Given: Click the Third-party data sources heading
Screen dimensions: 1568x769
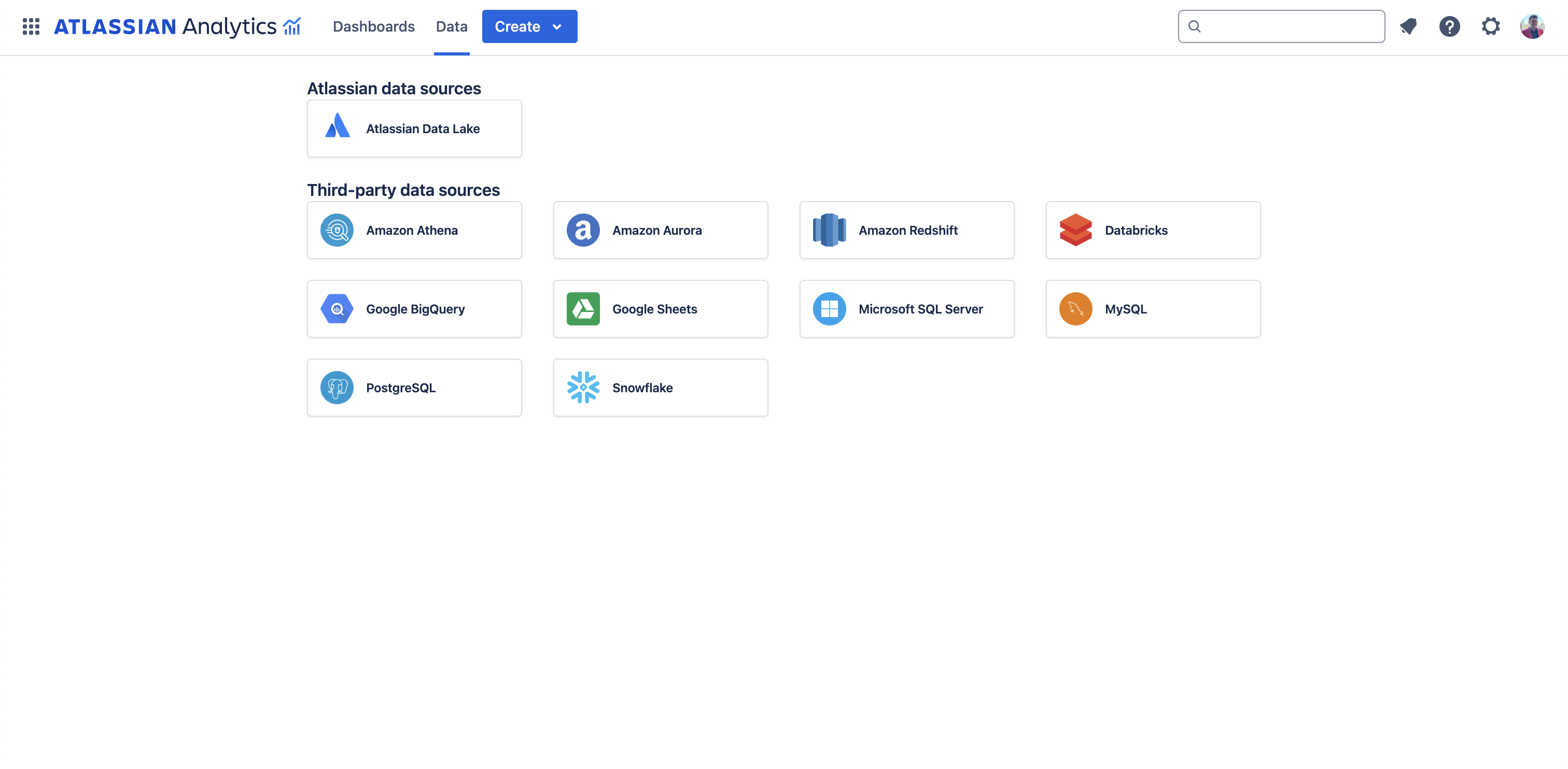Looking at the screenshot, I should [x=403, y=190].
